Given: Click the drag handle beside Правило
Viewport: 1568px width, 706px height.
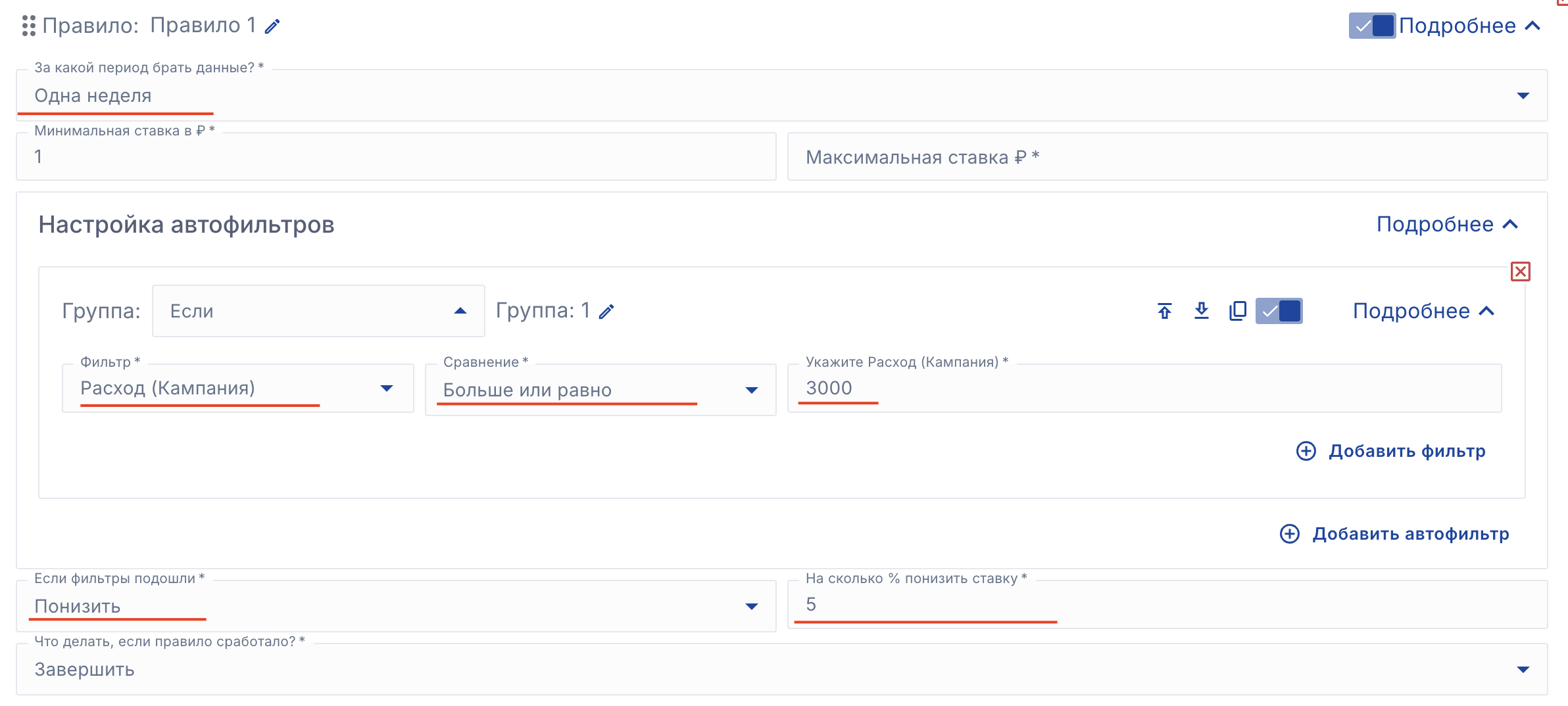Looking at the screenshot, I should (28, 26).
